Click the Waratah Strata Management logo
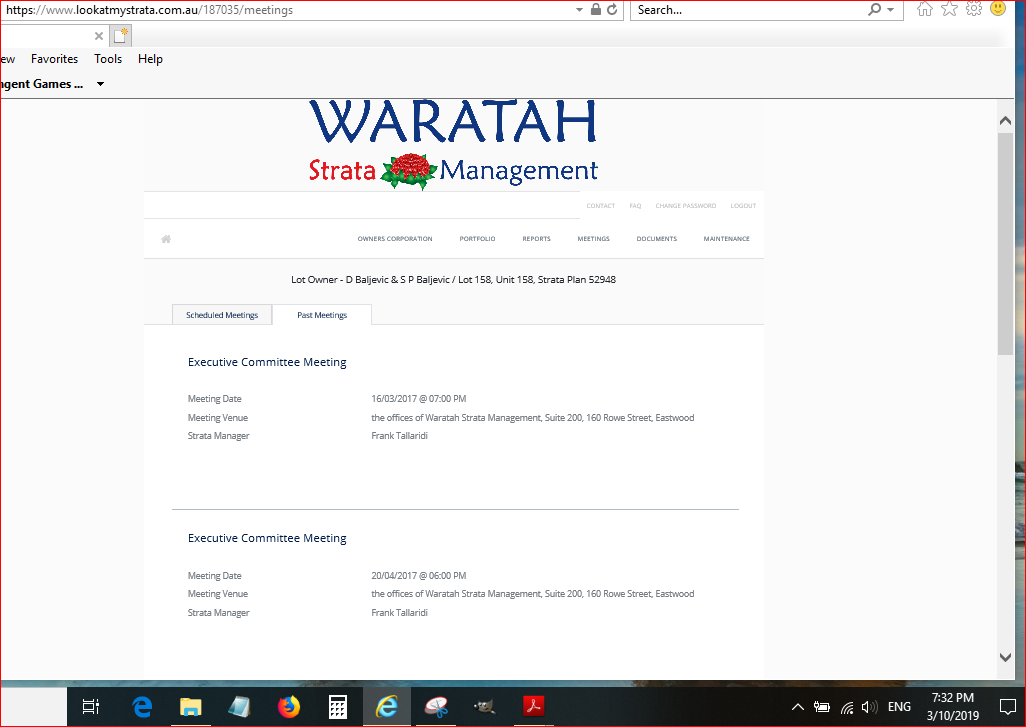This screenshot has height=727, width=1026. pyautogui.click(x=453, y=145)
